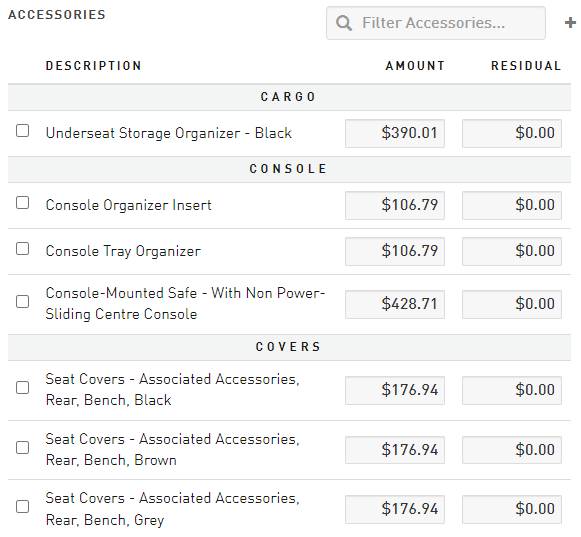The width and height of the screenshot is (581, 537).
Task: Check Underseat Storage Organizer - Black
Action: [23, 131]
